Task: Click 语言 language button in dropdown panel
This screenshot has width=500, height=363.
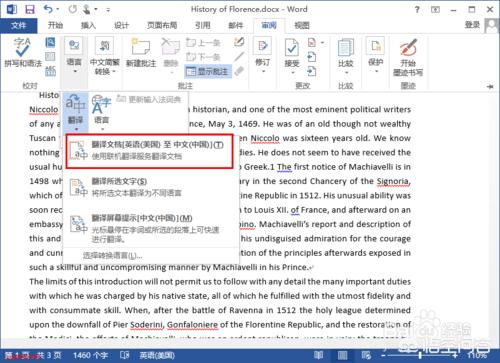Action: [101, 113]
